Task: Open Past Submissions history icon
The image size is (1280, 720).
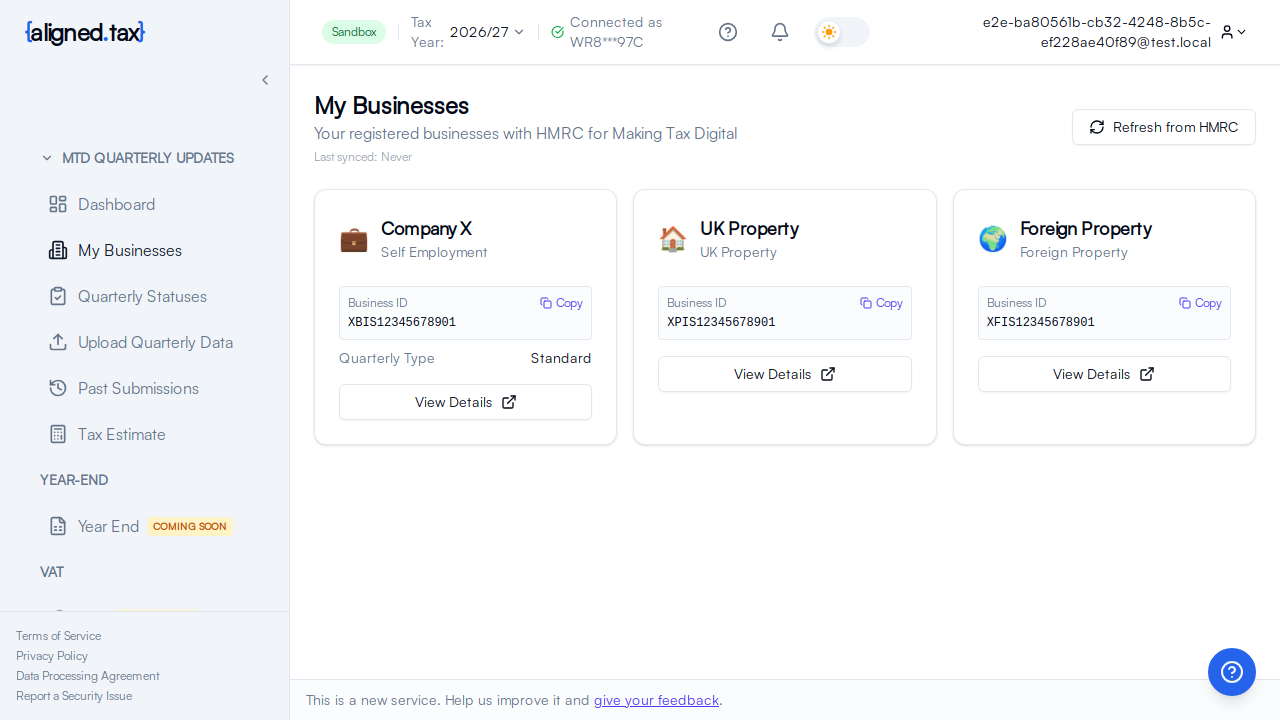Action: point(58,388)
